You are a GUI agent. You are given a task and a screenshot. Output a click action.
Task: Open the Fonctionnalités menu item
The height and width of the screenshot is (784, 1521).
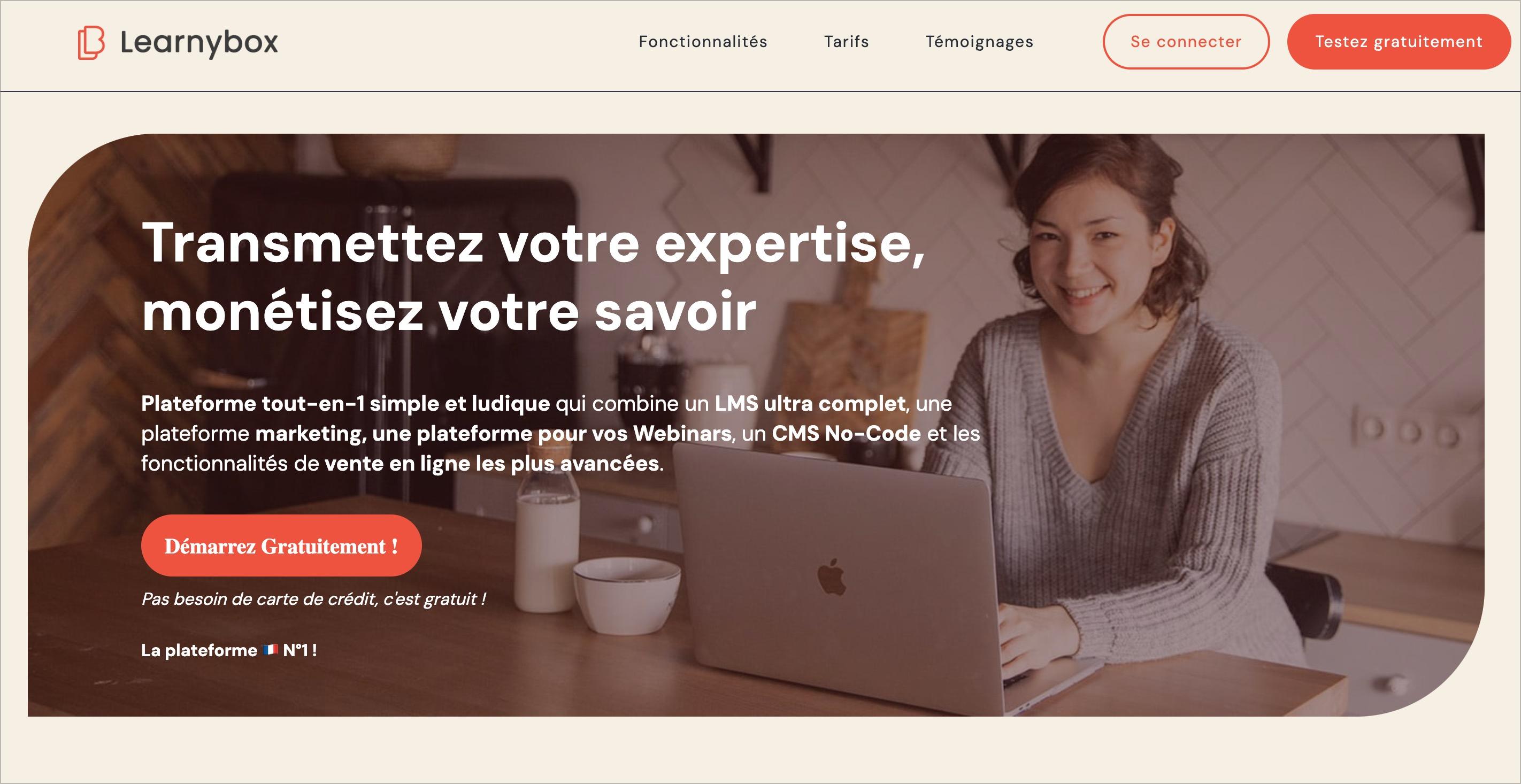point(703,42)
